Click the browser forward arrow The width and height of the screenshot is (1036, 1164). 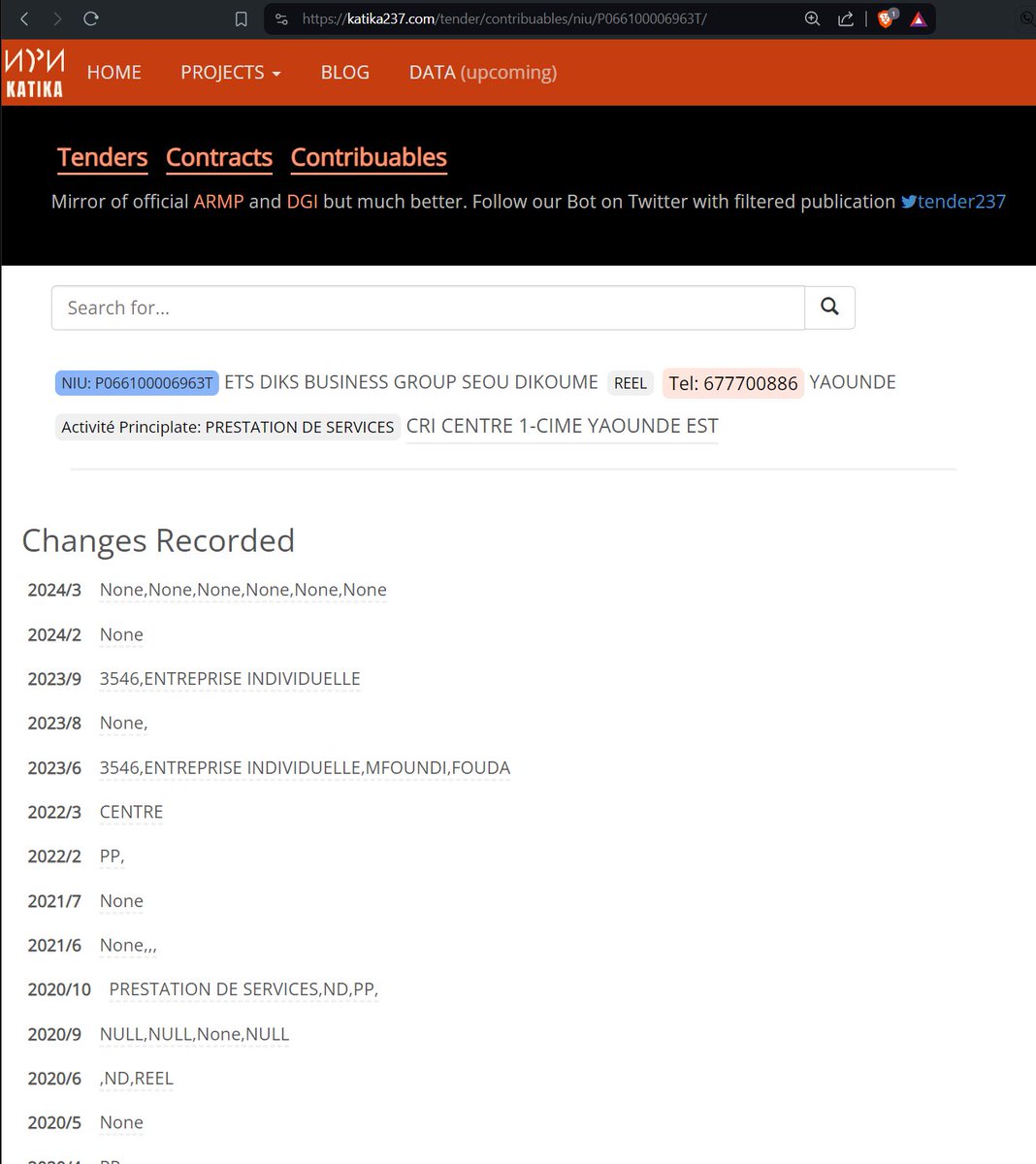pyautogui.click(x=57, y=18)
